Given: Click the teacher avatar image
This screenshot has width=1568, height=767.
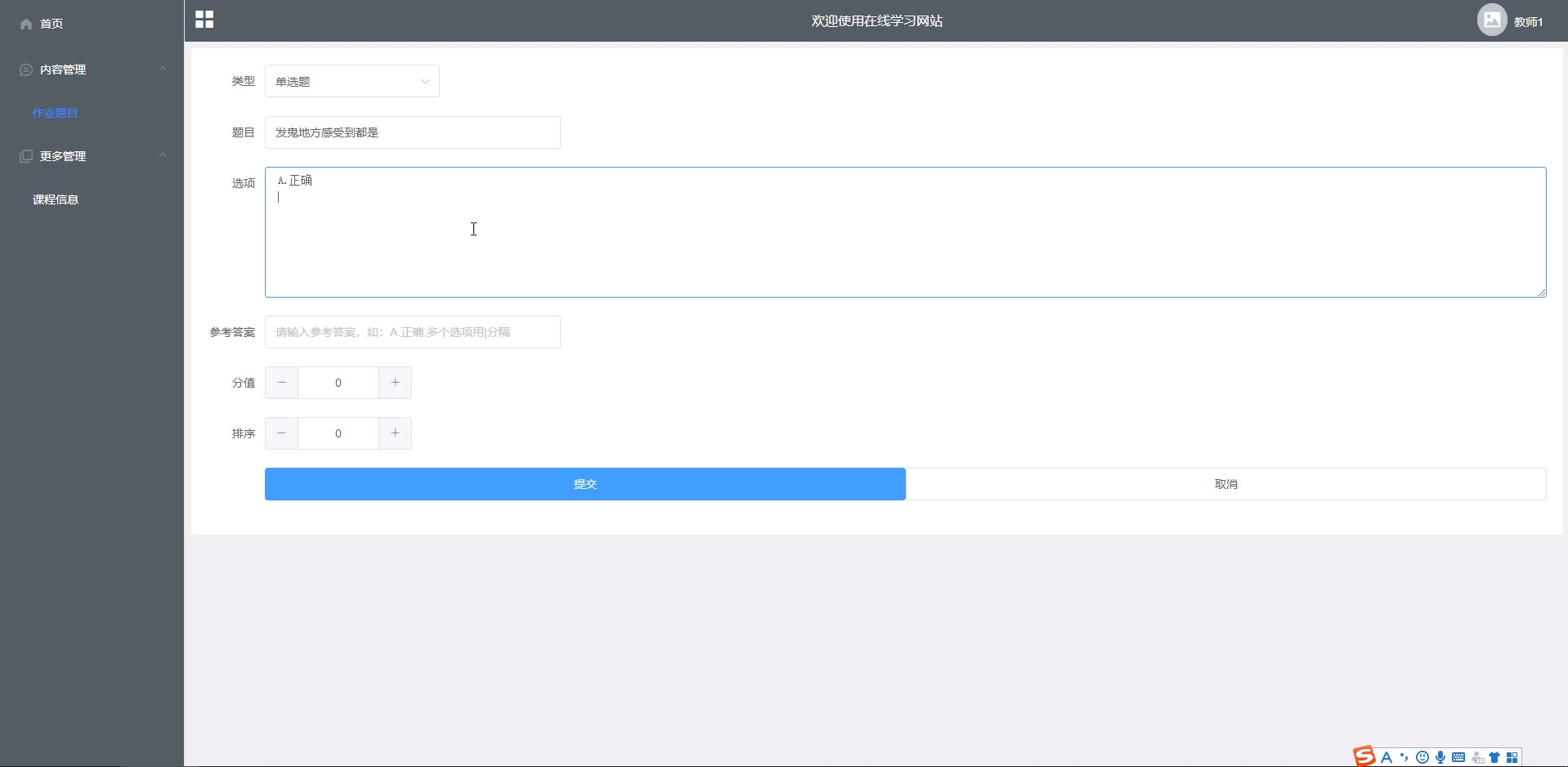Looking at the screenshot, I should pos(1492,20).
